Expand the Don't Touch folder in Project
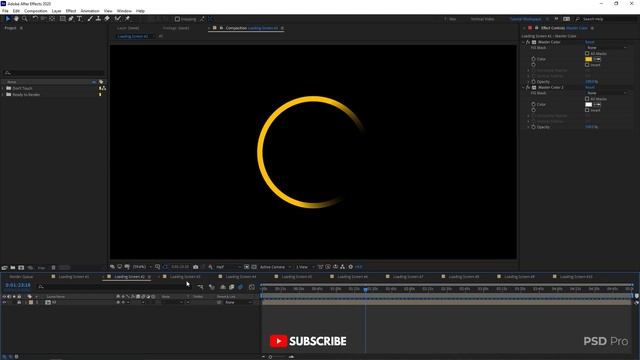The image size is (640, 360). [3, 88]
